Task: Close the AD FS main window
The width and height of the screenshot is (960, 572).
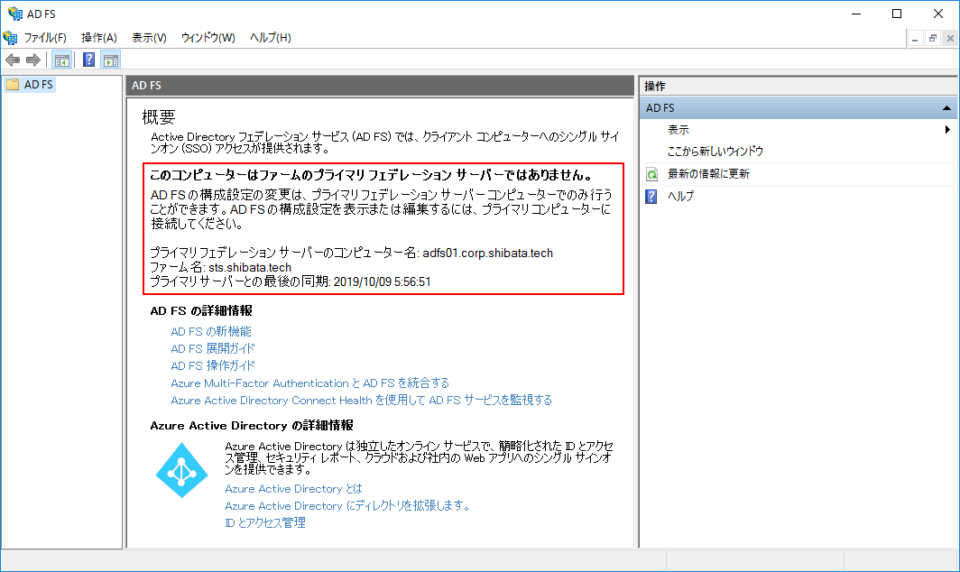Action: click(x=938, y=13)
